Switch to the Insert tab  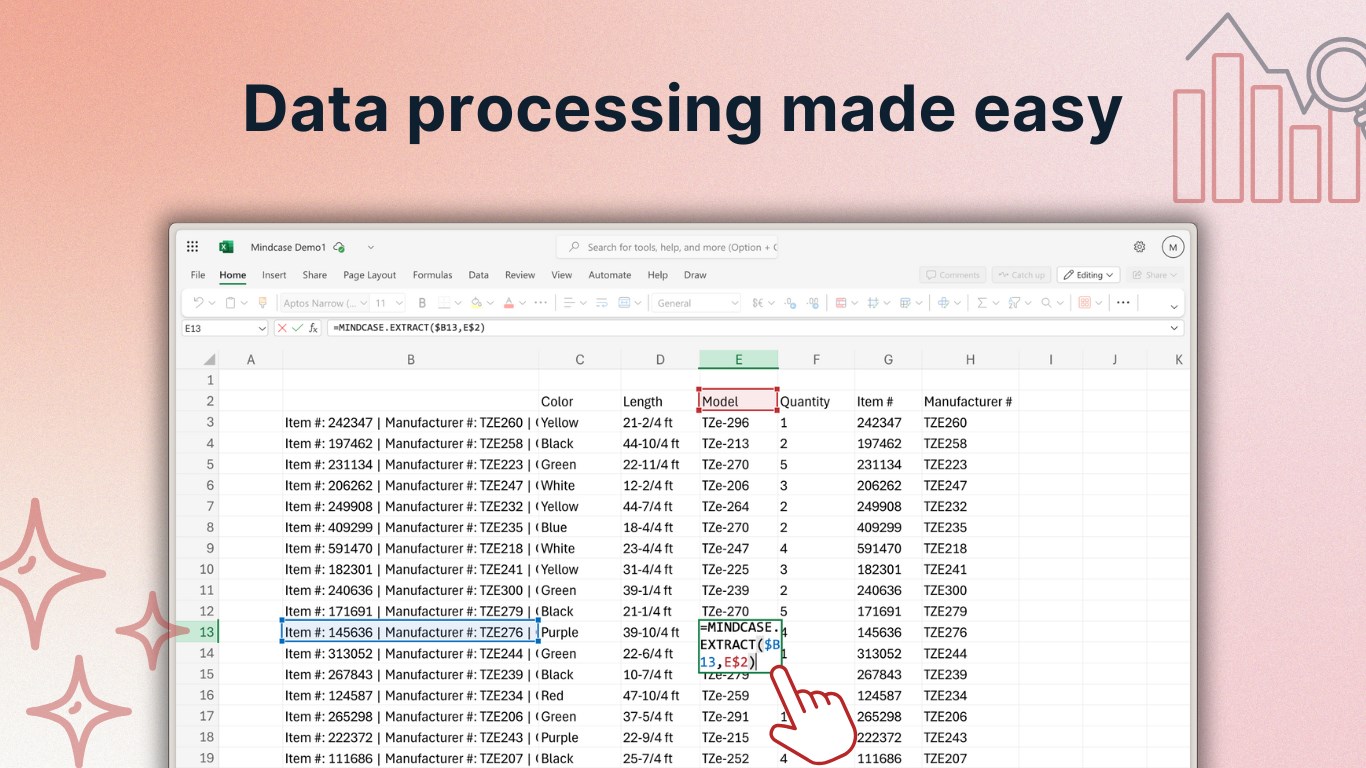pos(274,275)
